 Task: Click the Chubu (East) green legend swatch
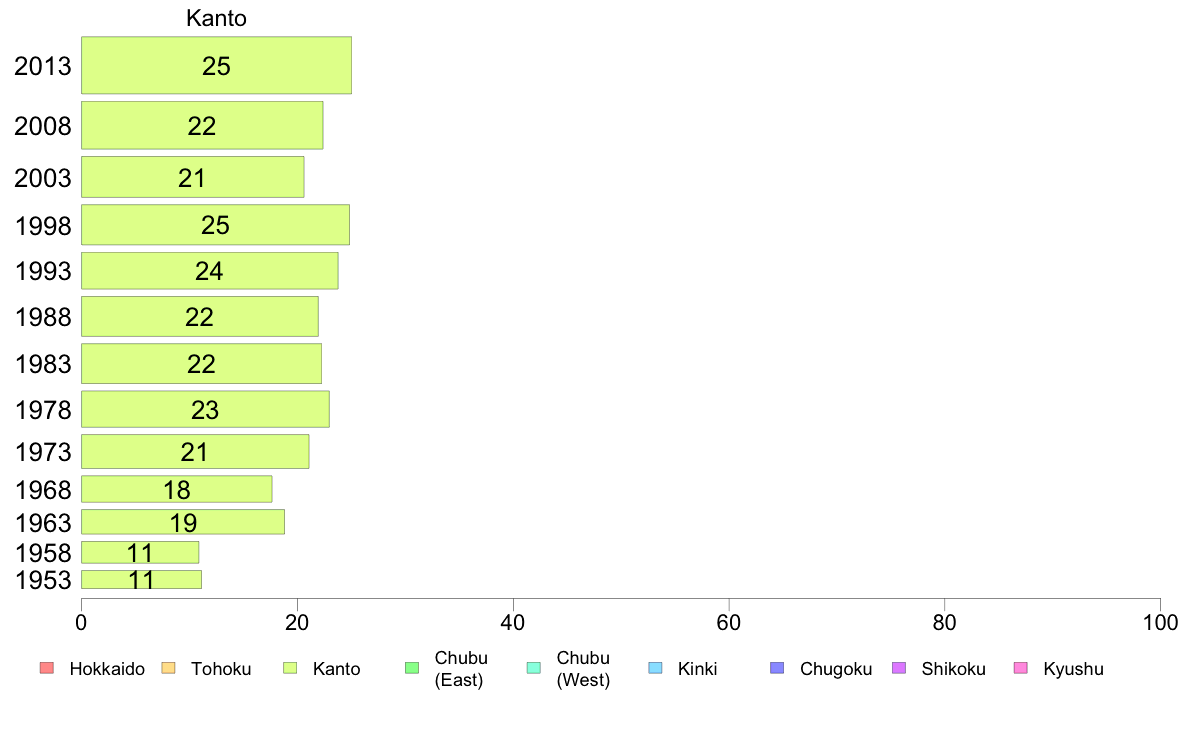412,668
